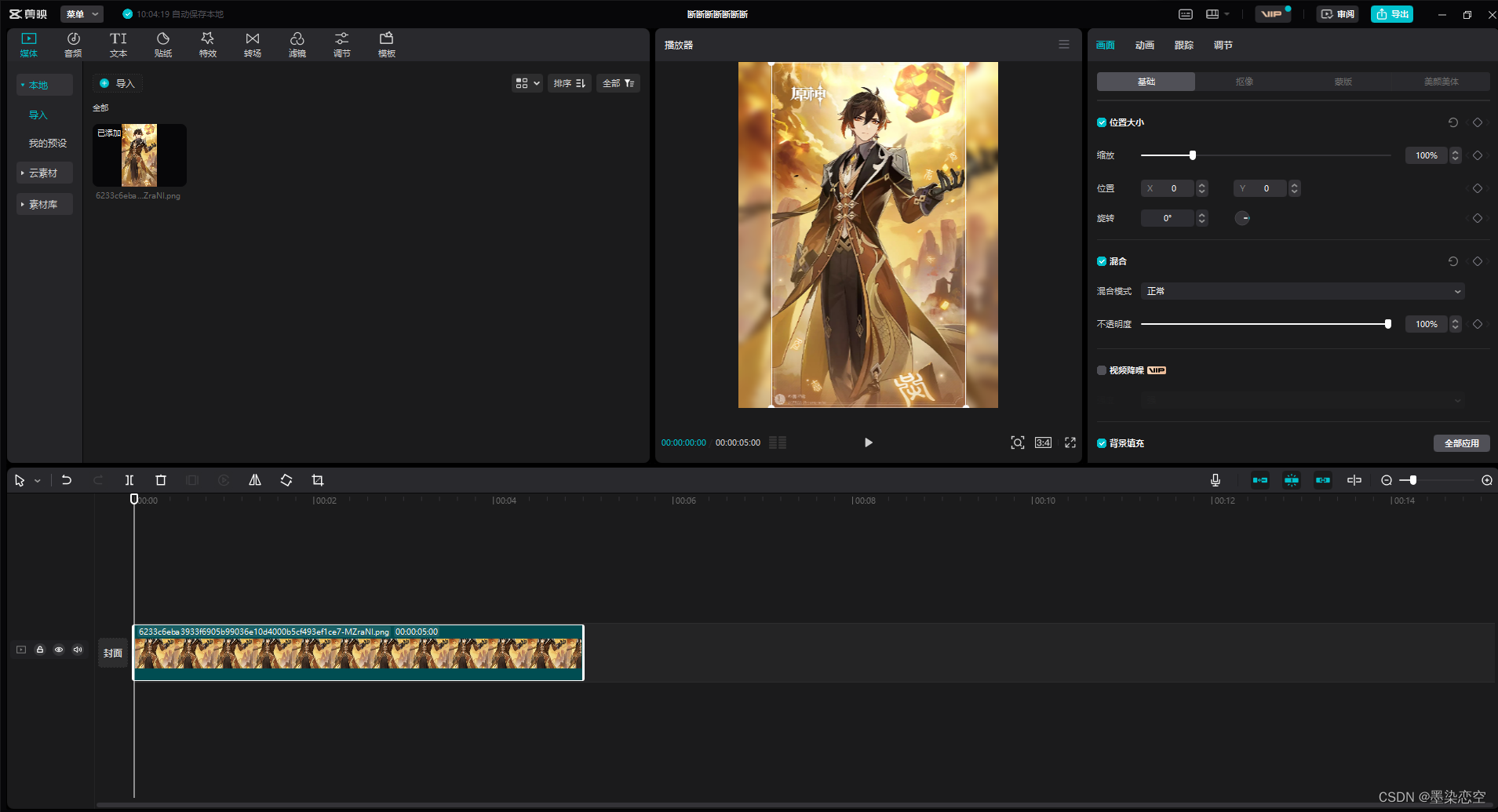
Task: Lock the main video track
Action: coord(40,650)
